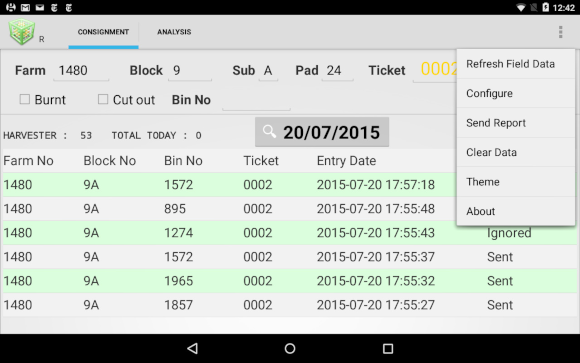The image size is (580, 363).
Task: Tap the Android home navigation button
Action: pyautogui.click(x=290, y=349)
